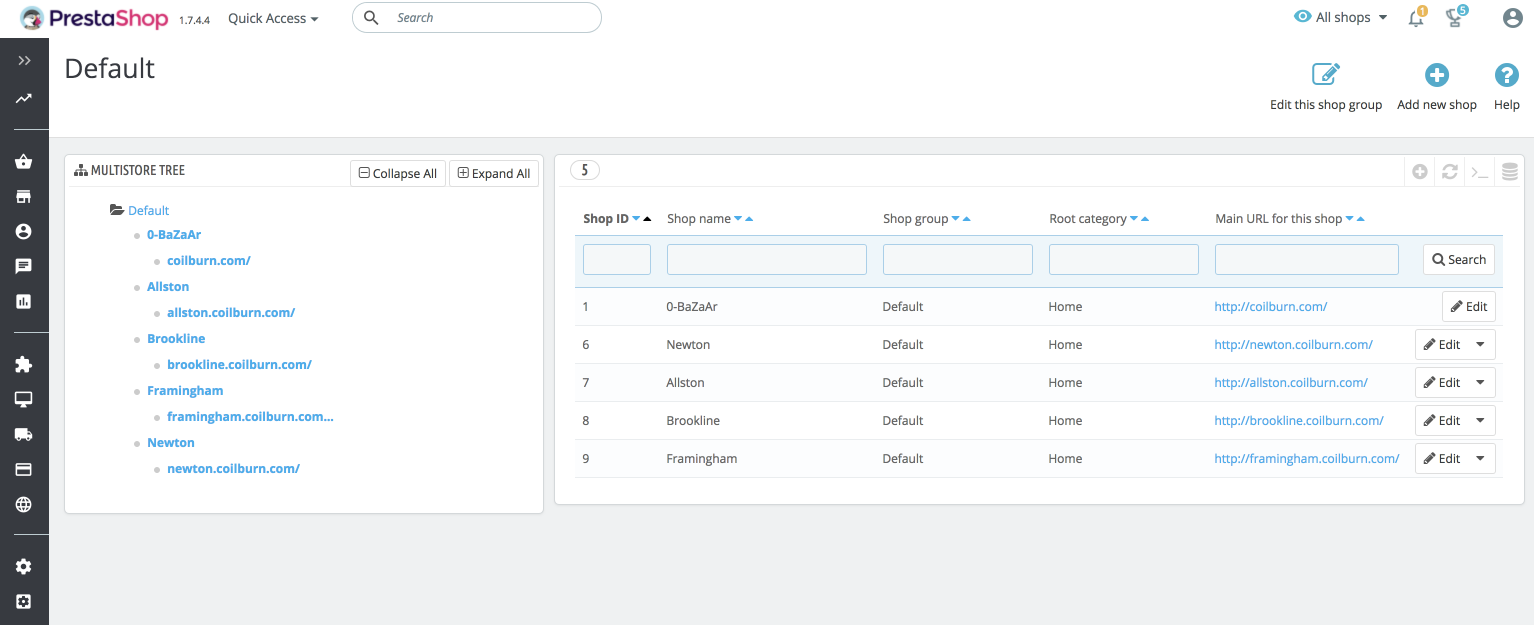Screen dimensions: 1534x625
Task: Open the user profile avatar icon
Action: pos(1512,18)
